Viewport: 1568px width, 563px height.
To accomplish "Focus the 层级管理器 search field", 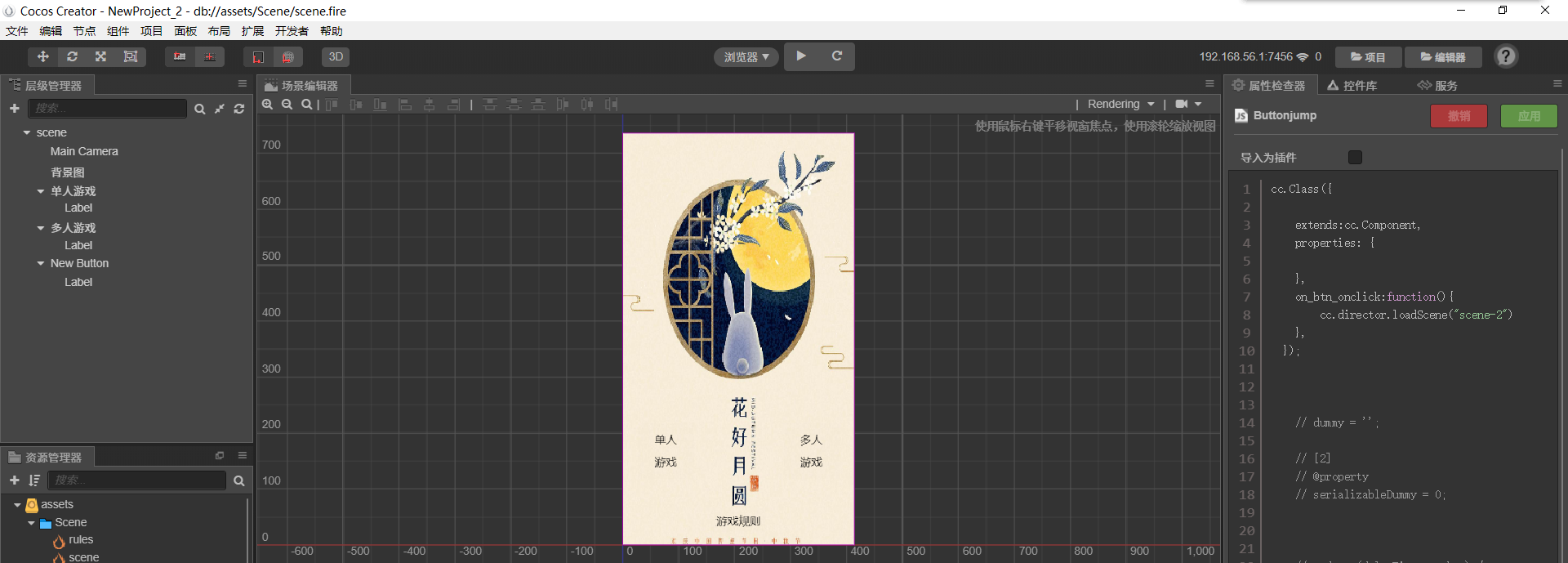I will [x=107, y=108].
